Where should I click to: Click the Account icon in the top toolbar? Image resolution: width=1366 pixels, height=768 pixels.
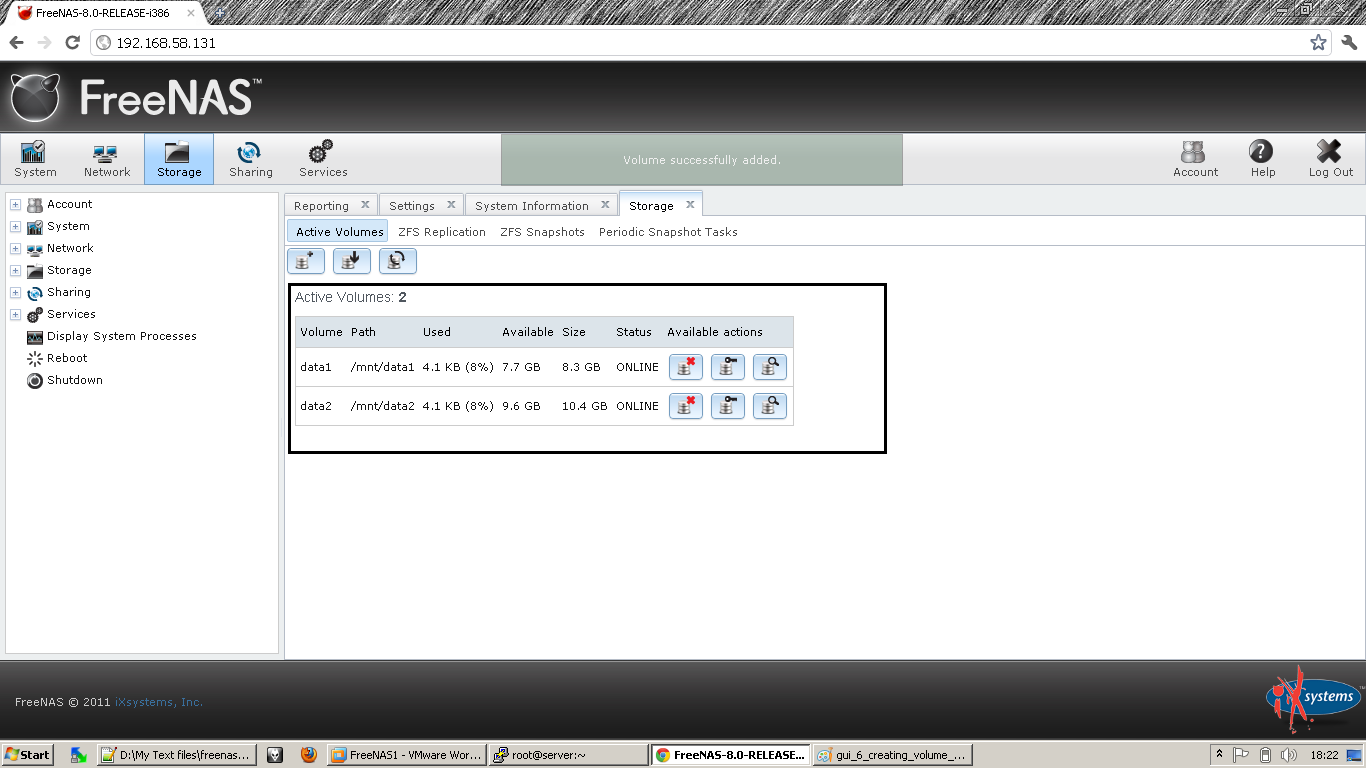(x=1195, y=158)
